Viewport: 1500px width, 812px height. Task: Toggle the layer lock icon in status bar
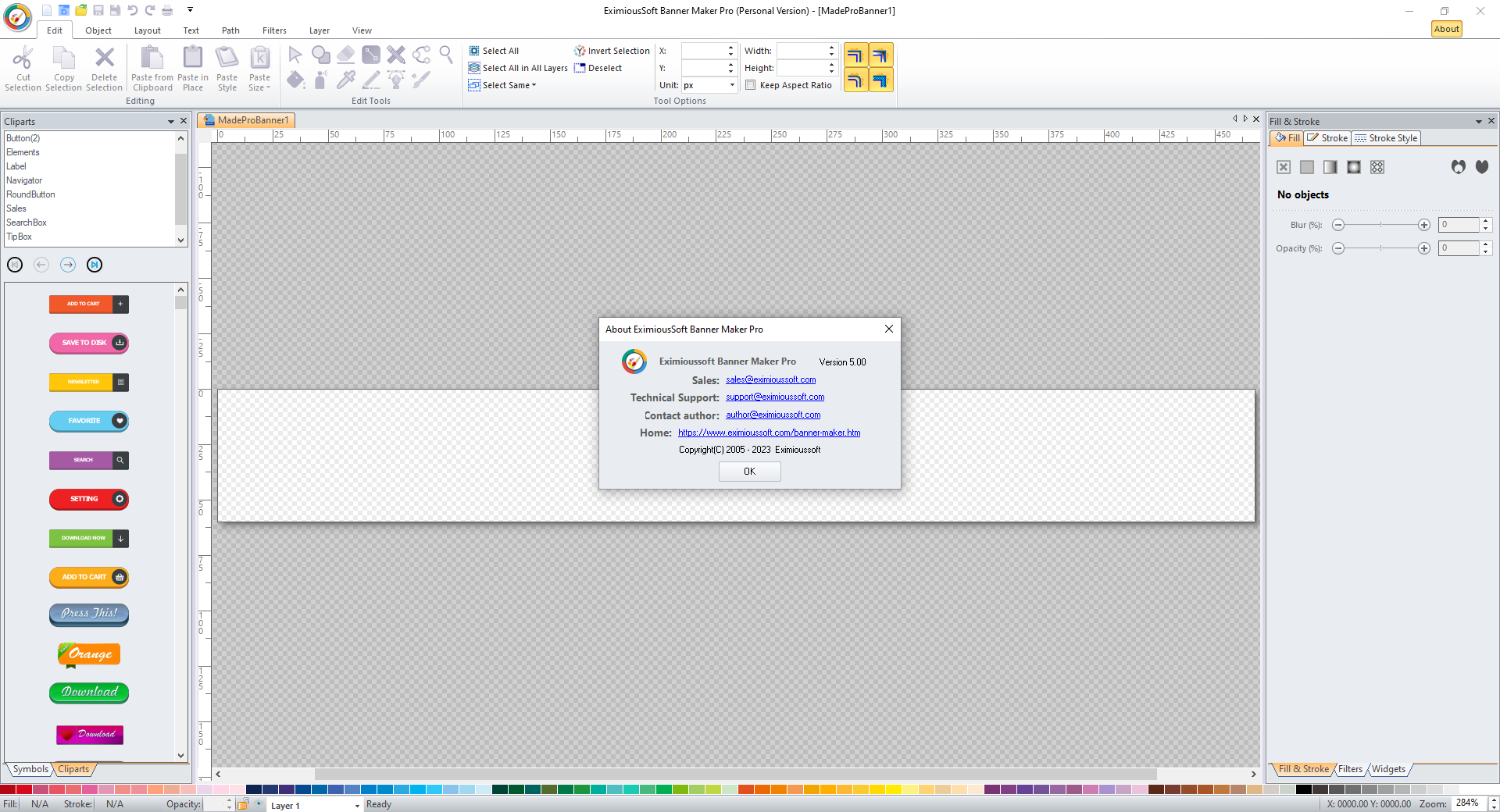[243, 804]
